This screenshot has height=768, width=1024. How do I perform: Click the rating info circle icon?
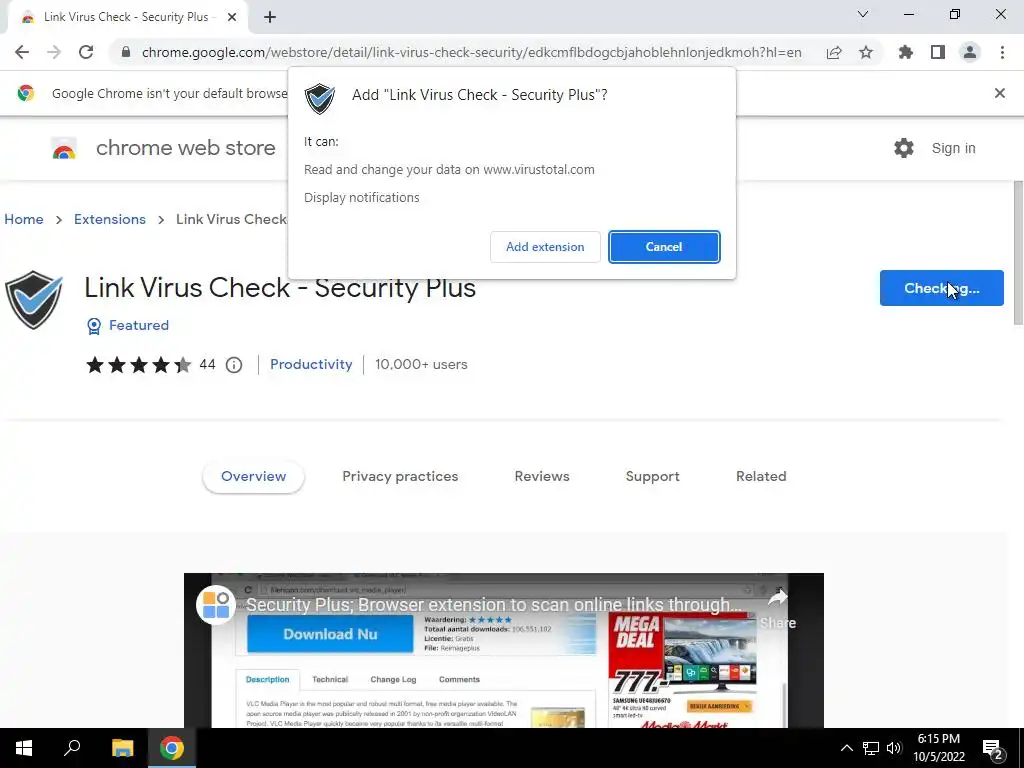(x=234, y=365)
